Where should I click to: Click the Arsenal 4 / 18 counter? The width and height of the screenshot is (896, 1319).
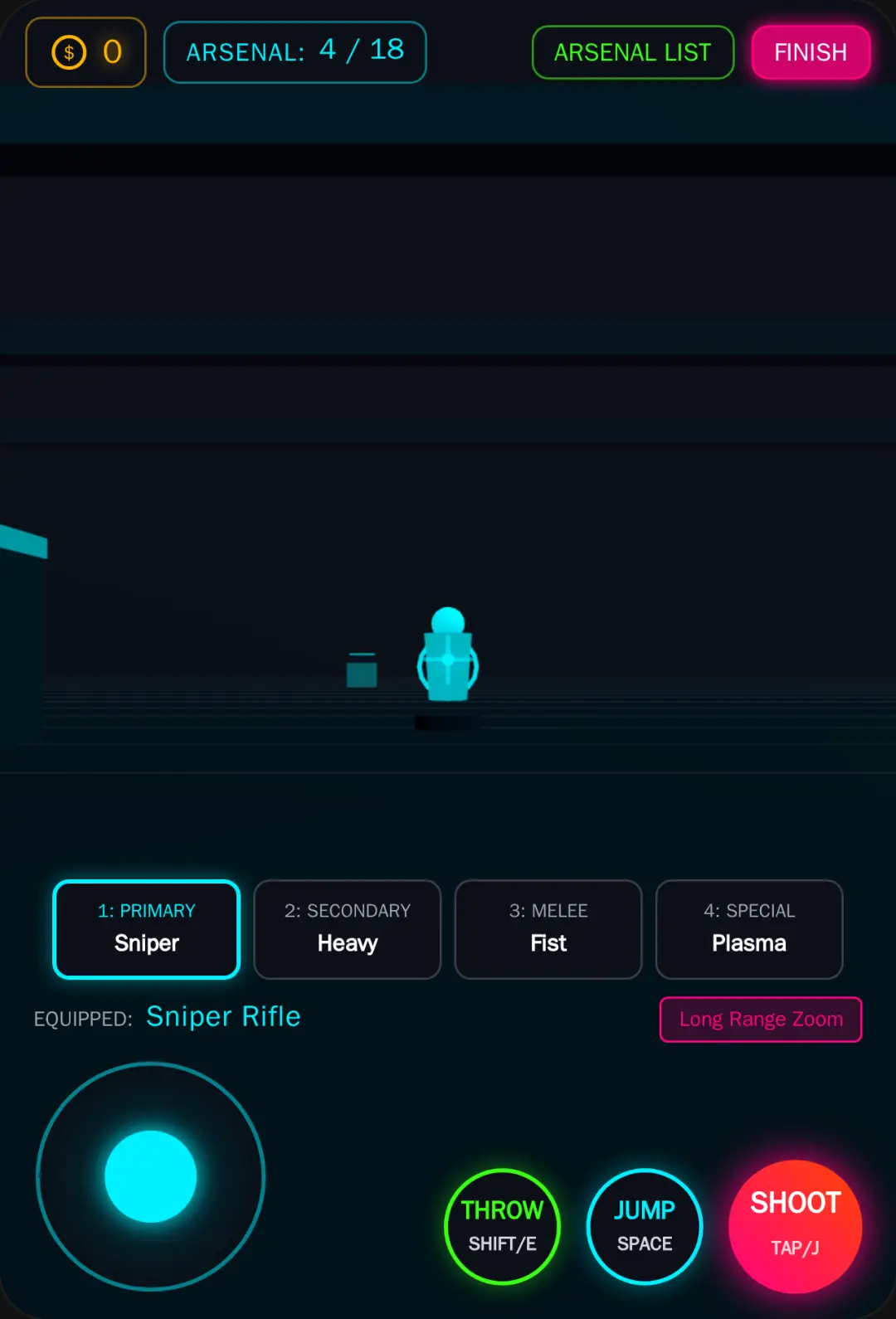tap(295, 52)
